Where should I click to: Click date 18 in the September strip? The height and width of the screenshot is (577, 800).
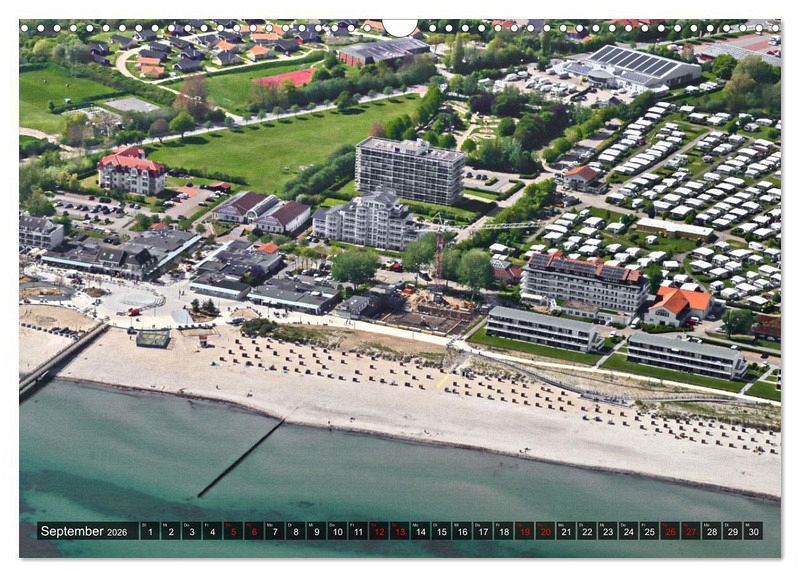click(x=504, y=531)
